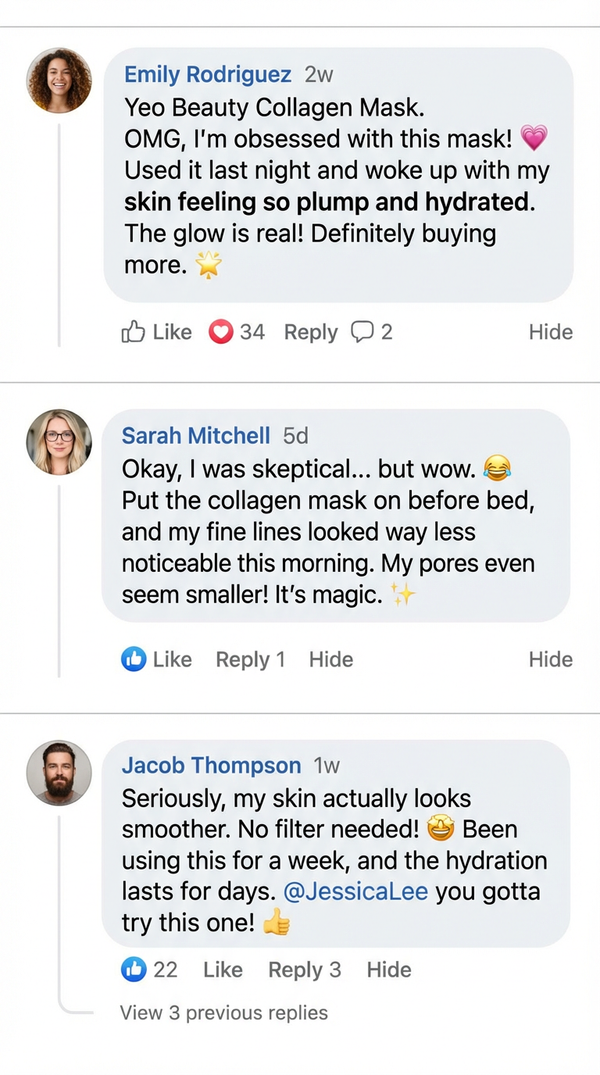This screenshot has height=1075, width=600.
Task: Expand View 3 previous replies
Action: (223, 1013)
